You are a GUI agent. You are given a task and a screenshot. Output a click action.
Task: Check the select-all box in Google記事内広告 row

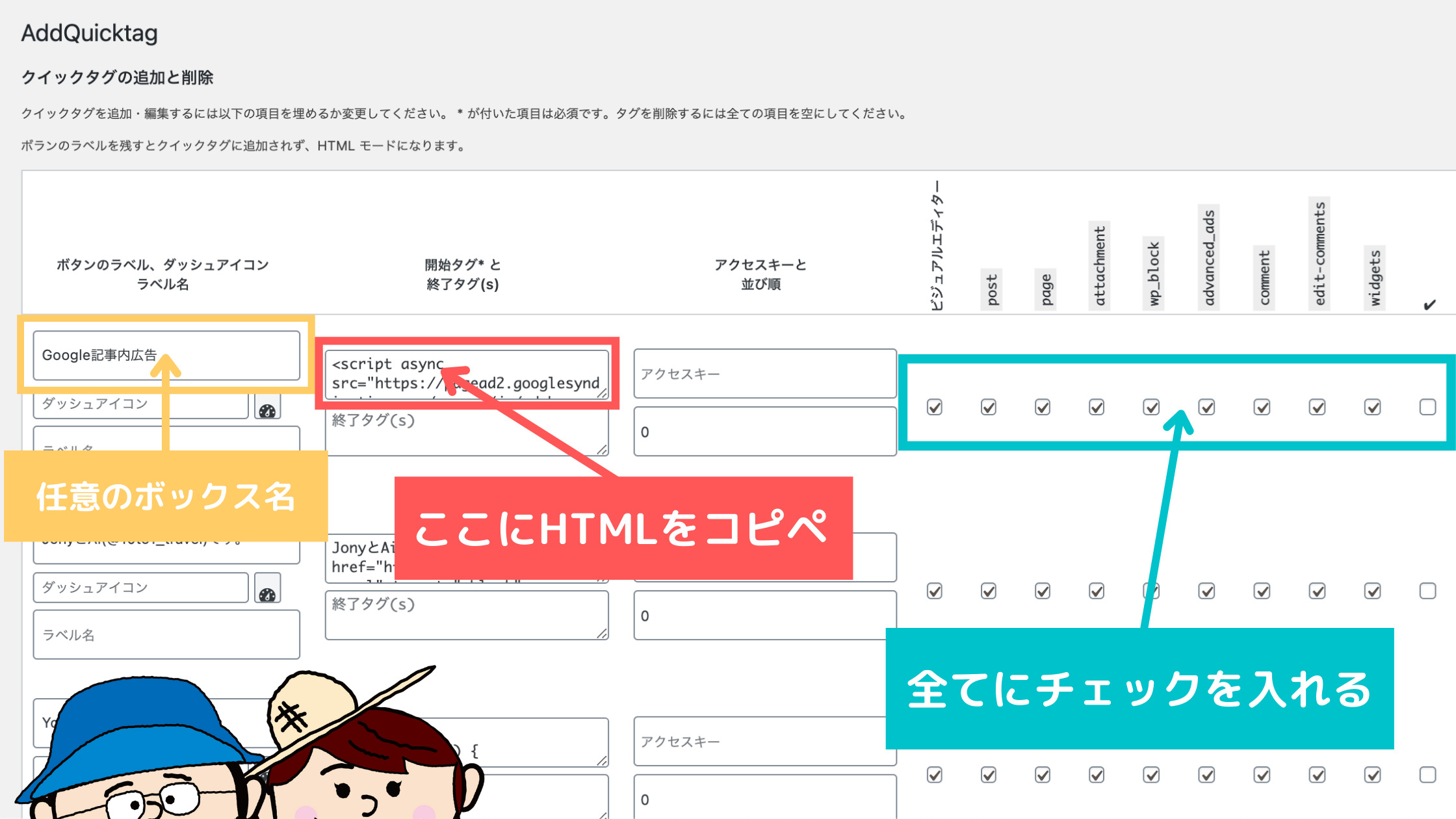pos(1427,408)
